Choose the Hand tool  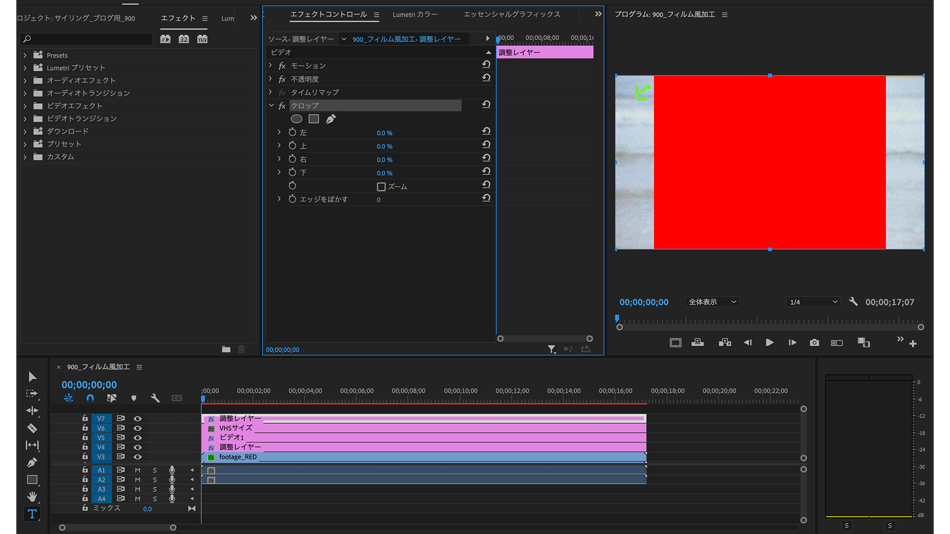(x=32, y=497)
